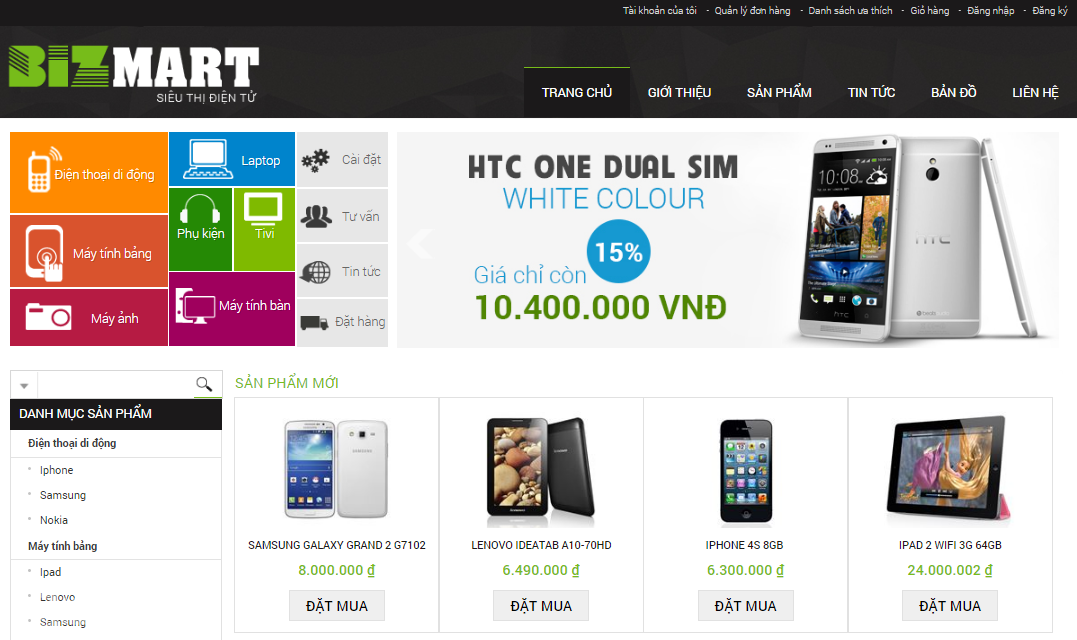Focus the product search input field
The width and height of the screenshot is (1077, 640).
(x=116, y=385)
